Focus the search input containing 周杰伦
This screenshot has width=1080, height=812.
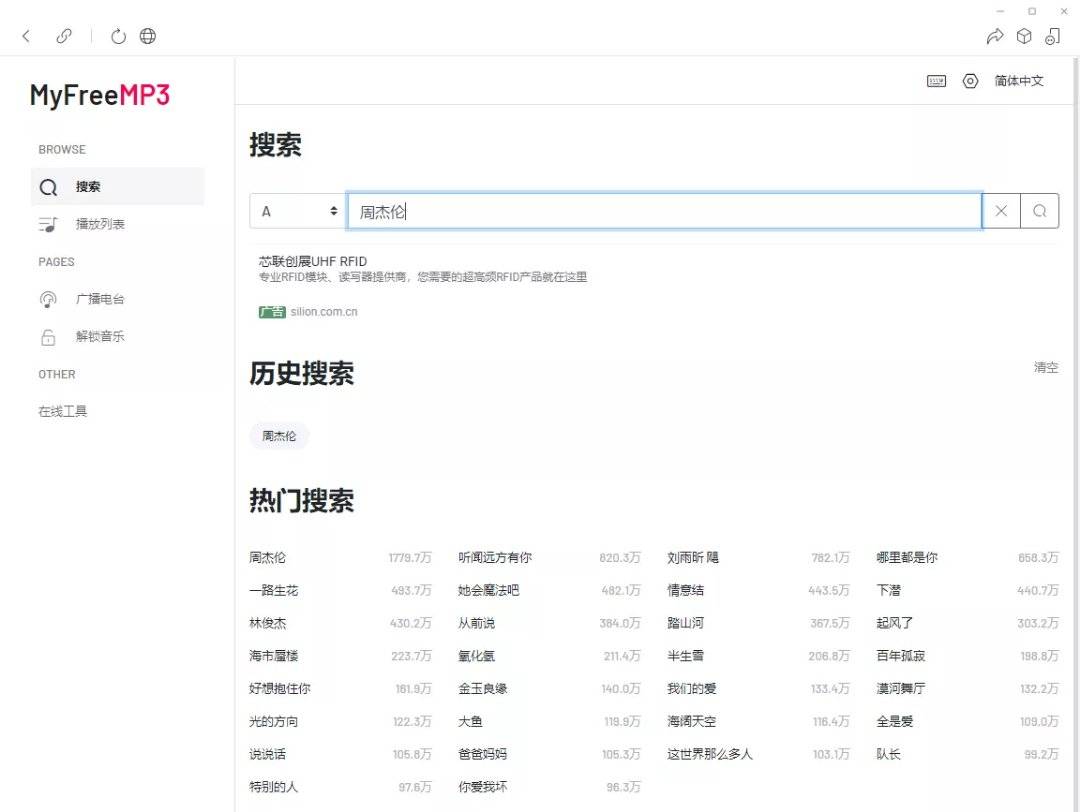point(664,211)
